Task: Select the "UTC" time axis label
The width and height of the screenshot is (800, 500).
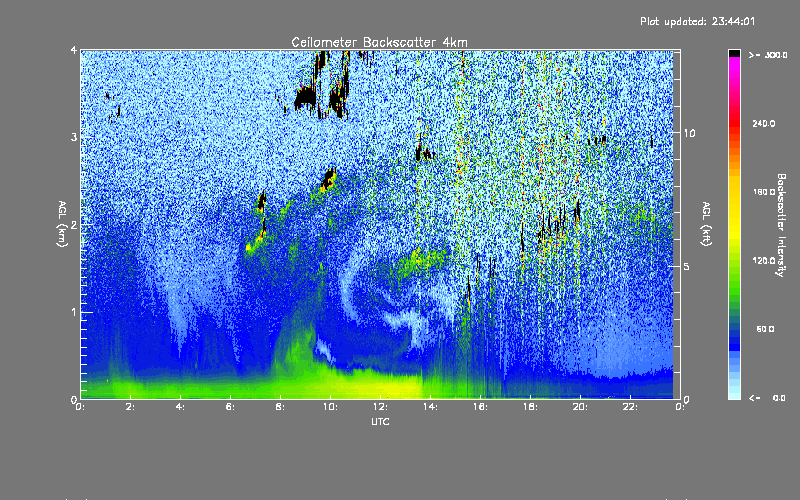Action: [x=380, y=421]
